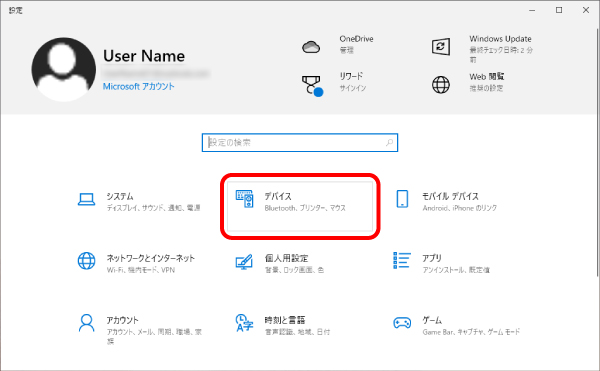
Task: Click the Windows Update refresh icon
Action: (441, 47)
